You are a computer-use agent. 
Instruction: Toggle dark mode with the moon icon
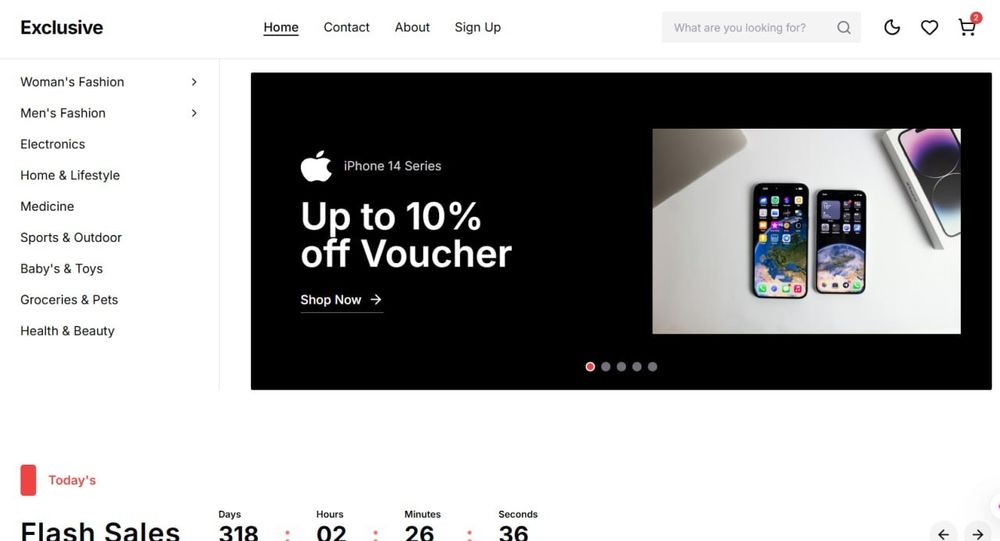(x=892, y=27)
